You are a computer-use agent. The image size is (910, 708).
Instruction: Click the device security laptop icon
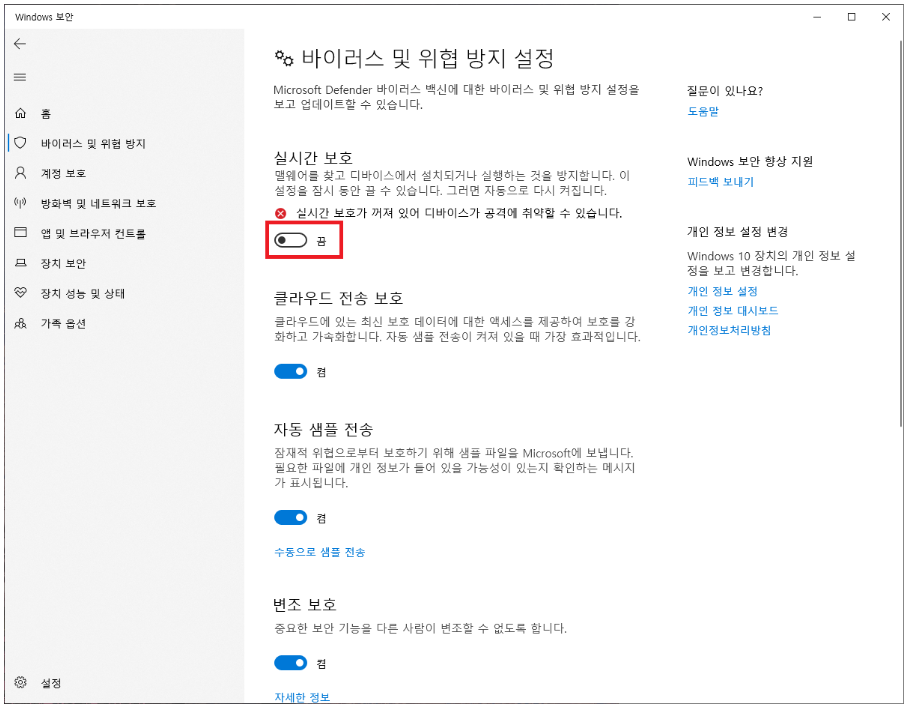click(x=20, y=263)
